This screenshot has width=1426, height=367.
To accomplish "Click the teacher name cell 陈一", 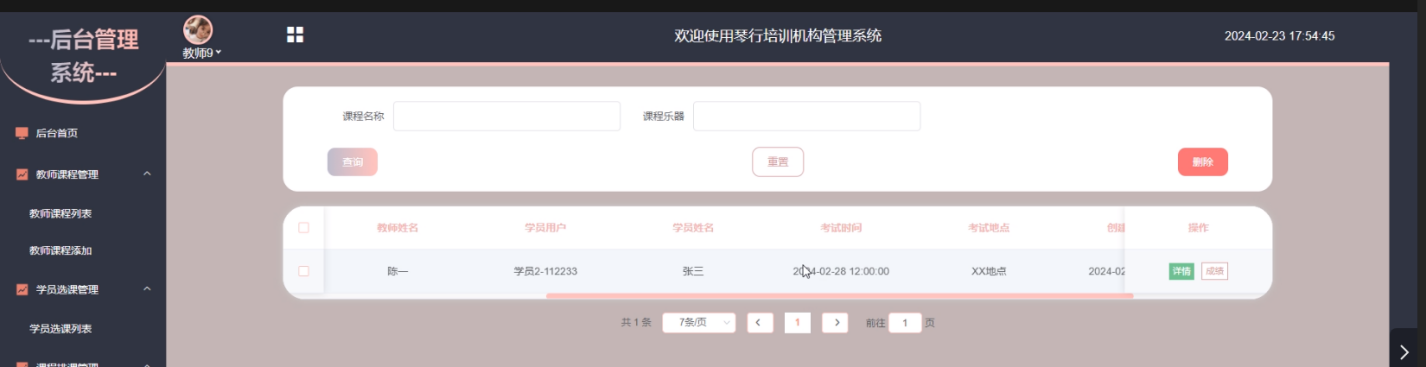I will [x=398, y=271].
